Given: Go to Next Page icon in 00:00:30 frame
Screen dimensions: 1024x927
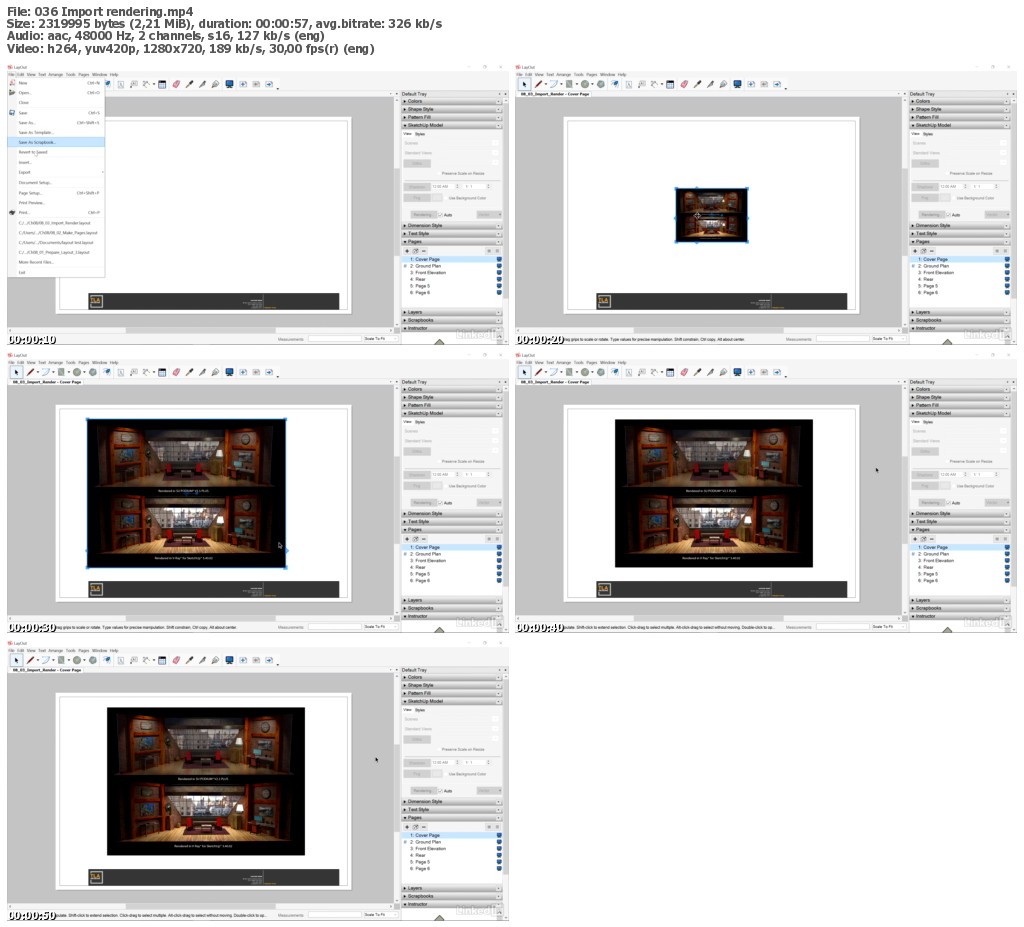Looking at the screenshot, I should point(268,372).
